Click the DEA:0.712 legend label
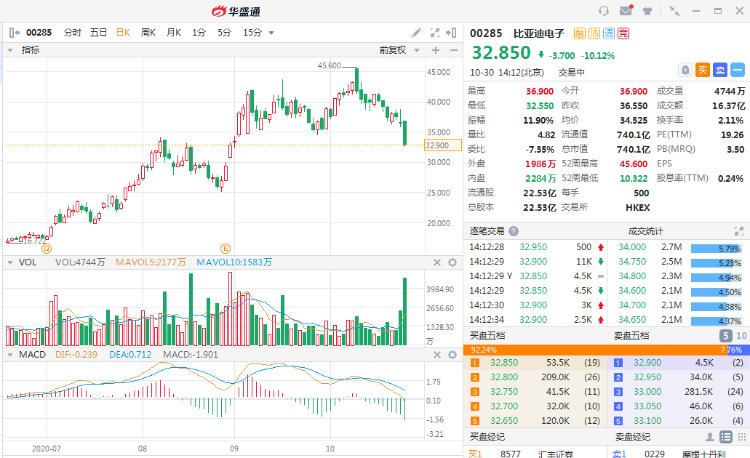750x458 pixels. pos(130,355)
